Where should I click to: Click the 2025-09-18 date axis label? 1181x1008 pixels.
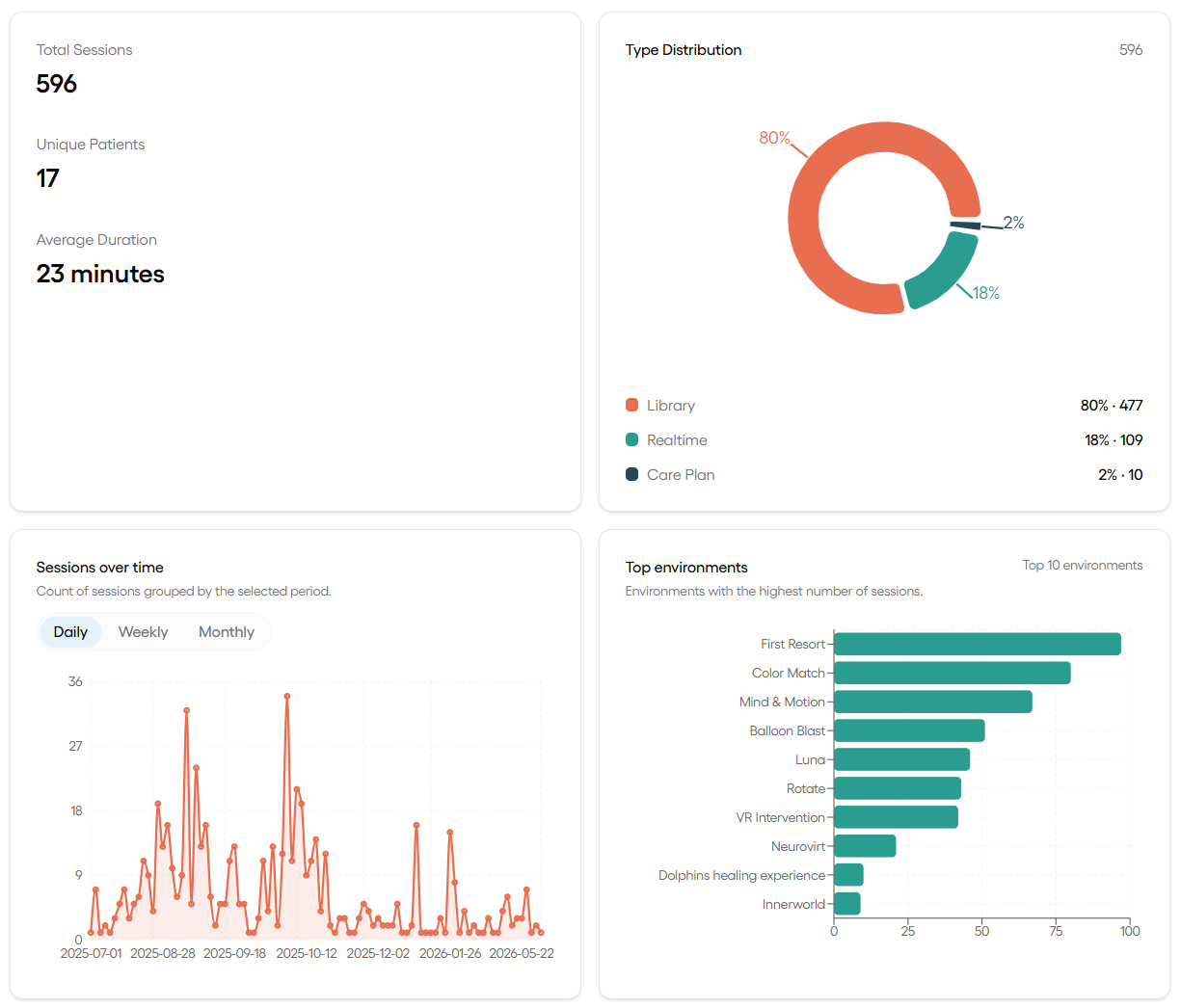point(235,953)
